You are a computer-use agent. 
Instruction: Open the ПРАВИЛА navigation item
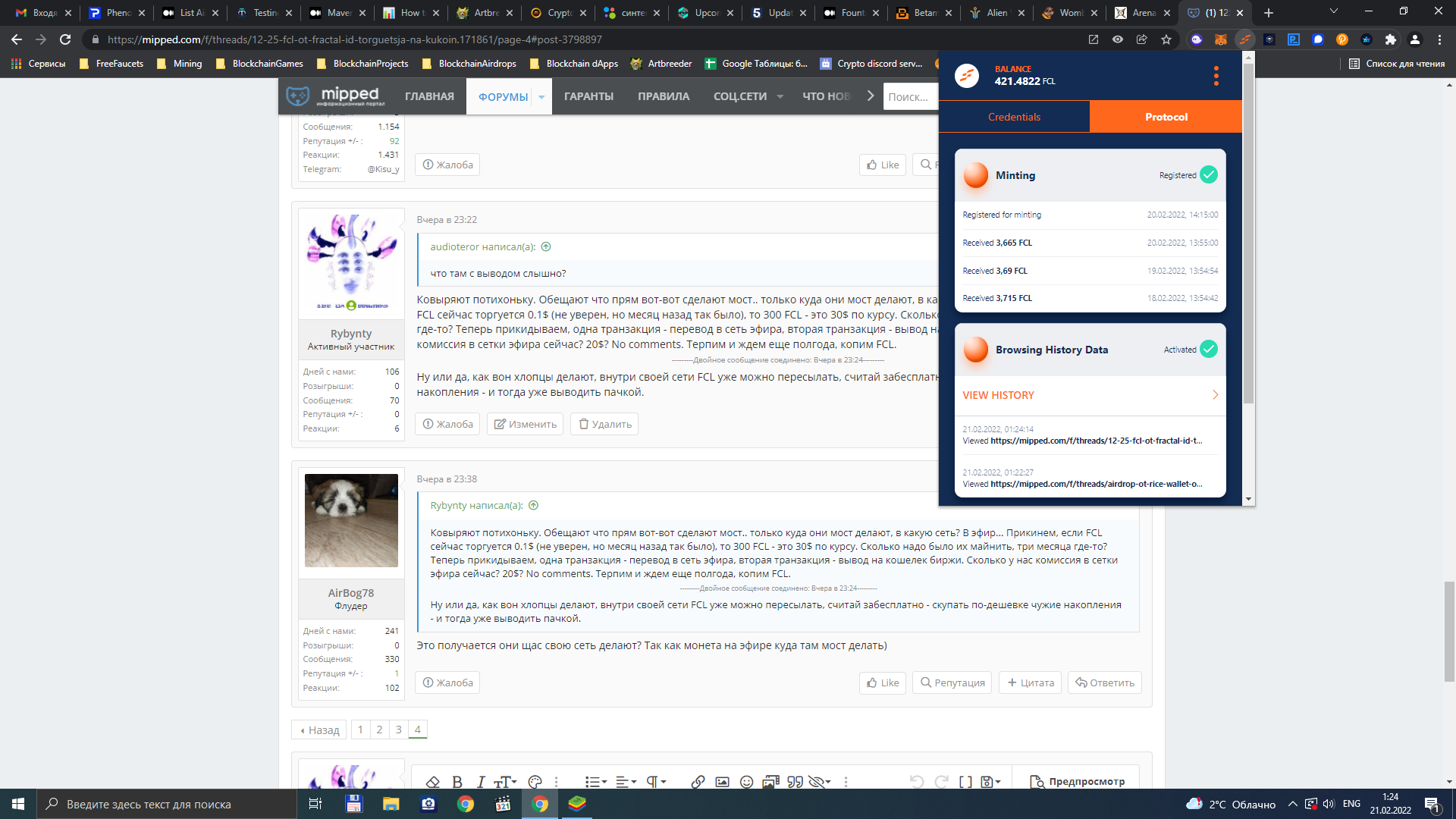coord(664,96)
